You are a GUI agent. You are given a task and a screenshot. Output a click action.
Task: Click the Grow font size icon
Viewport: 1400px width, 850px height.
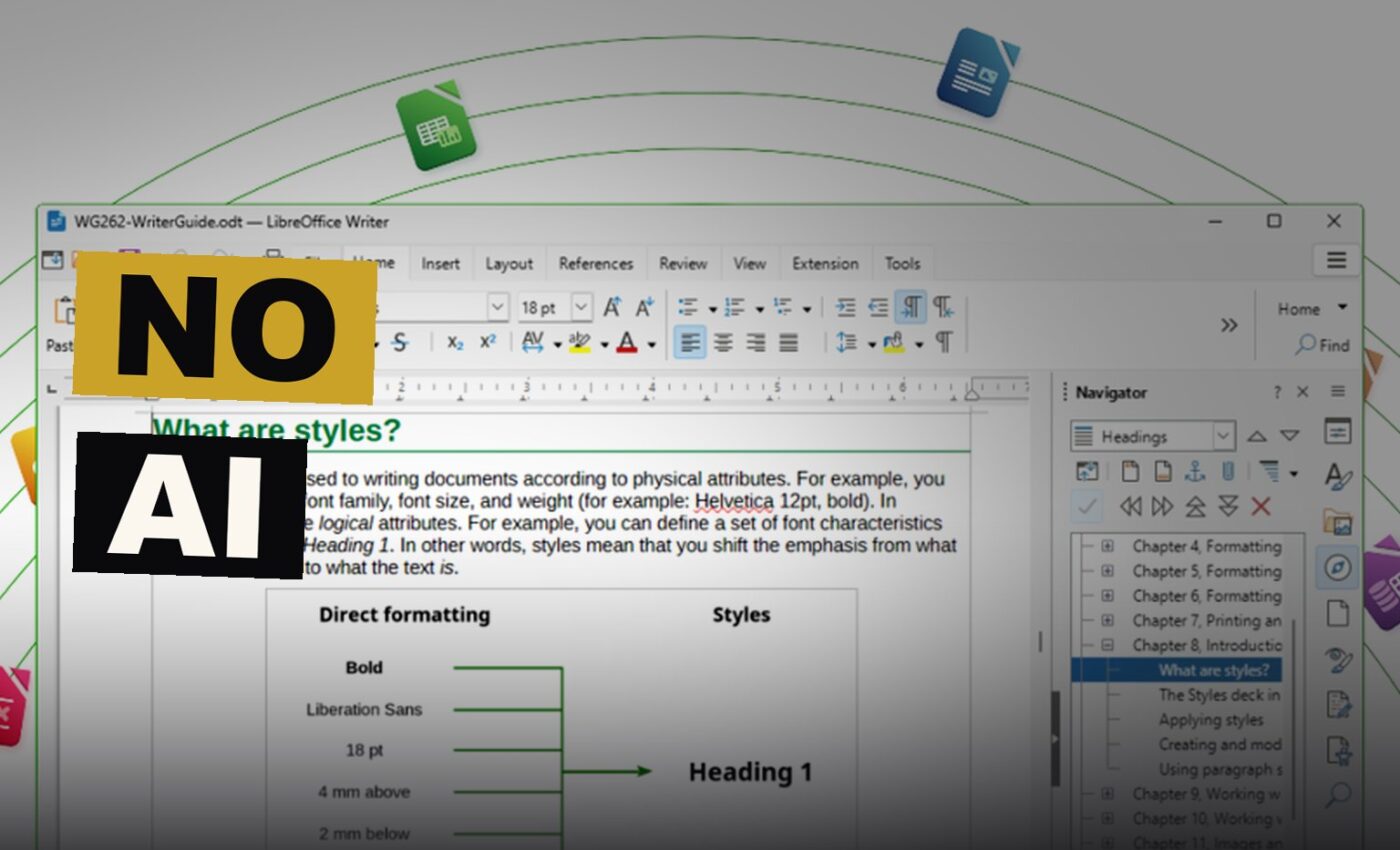pyautogui.click(x=612, y=307)
